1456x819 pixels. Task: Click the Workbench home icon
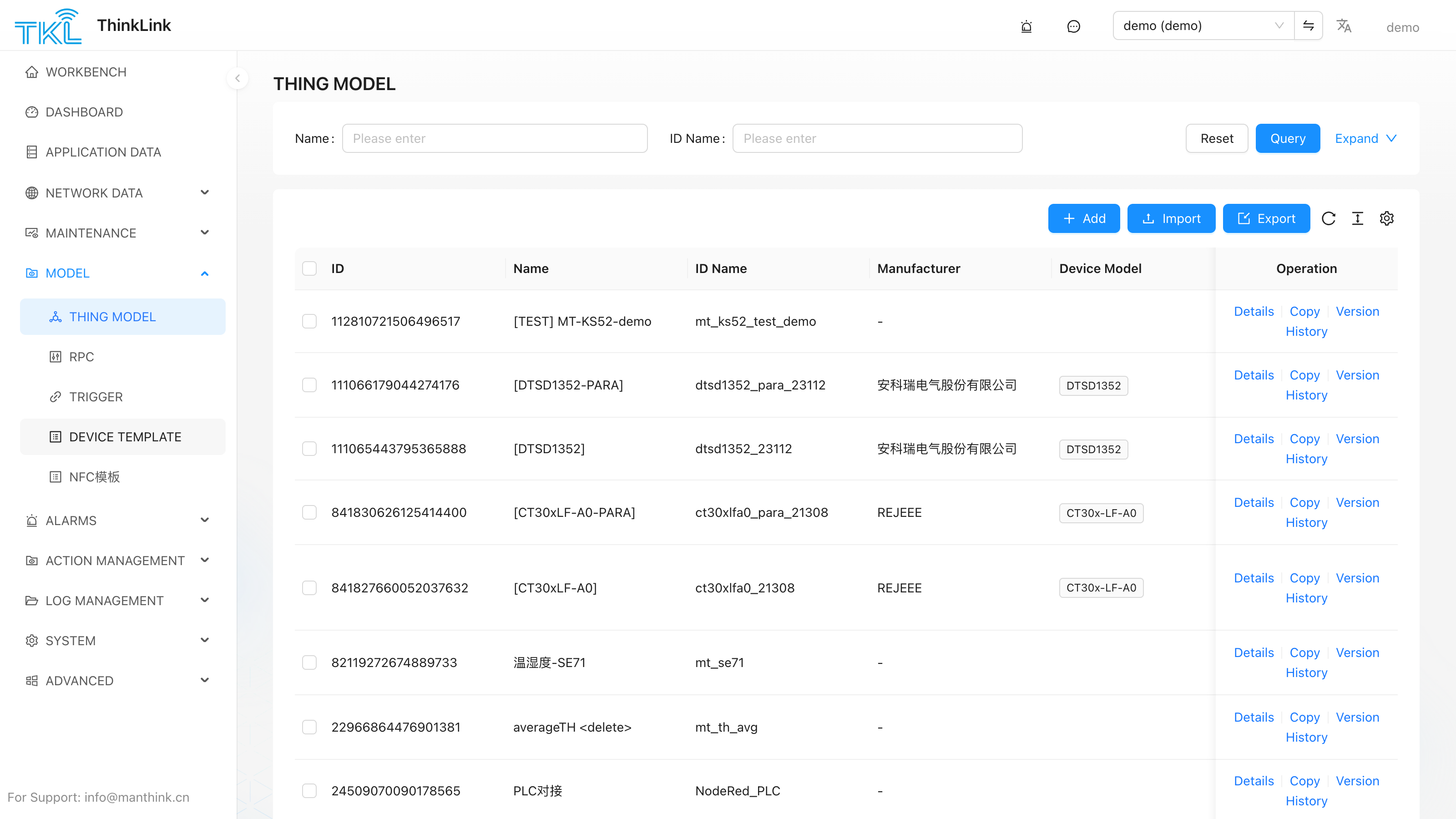[x=32, y=72]
